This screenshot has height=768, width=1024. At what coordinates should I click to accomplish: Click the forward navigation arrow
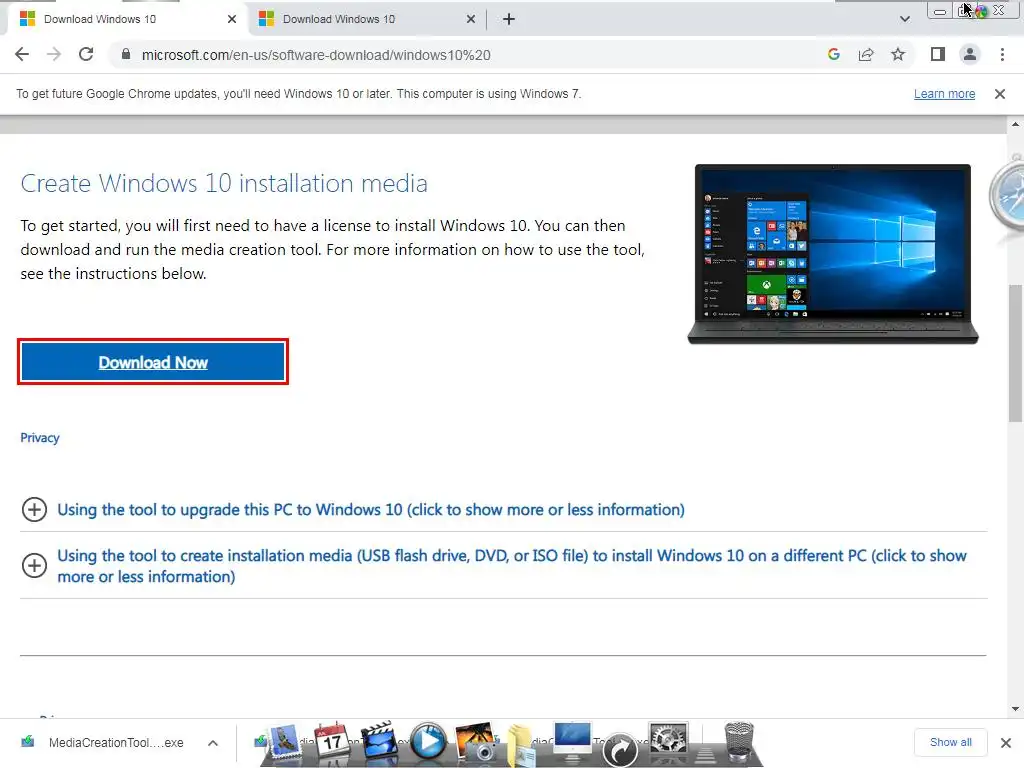[54, 55]
